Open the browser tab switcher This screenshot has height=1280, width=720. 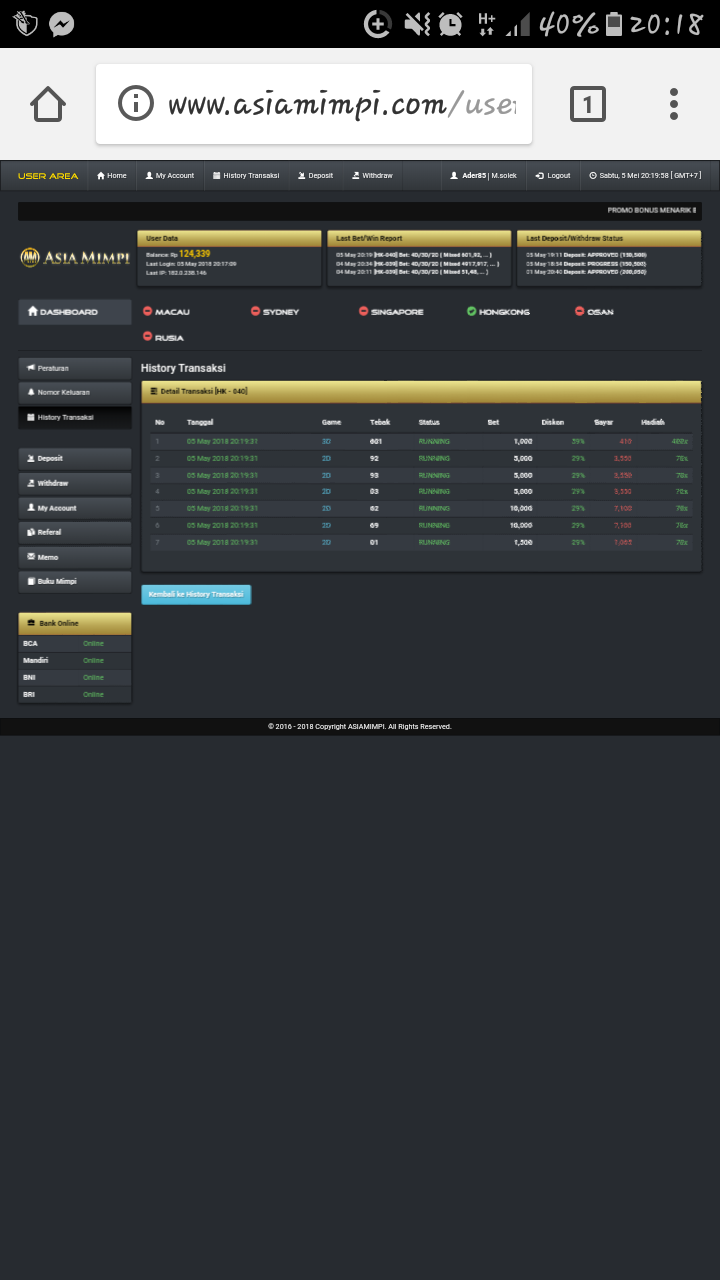pyautogui.click(x=587, y=104)
